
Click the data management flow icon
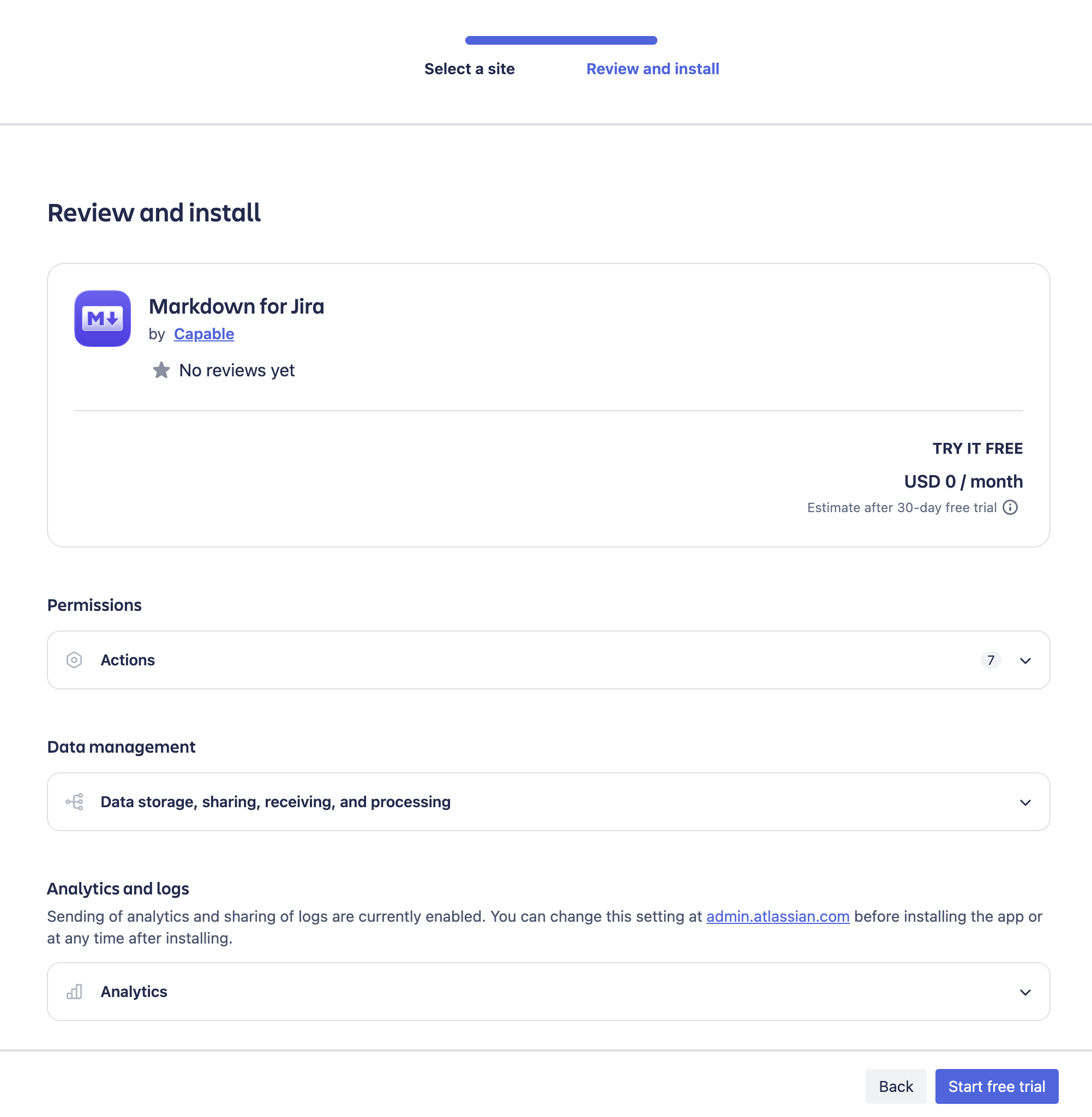point(75,802)
